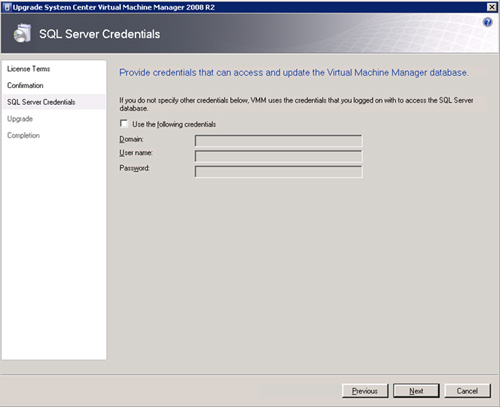Close the upgrade wizard window
The image size is (500, 407).
pos(492,7)
